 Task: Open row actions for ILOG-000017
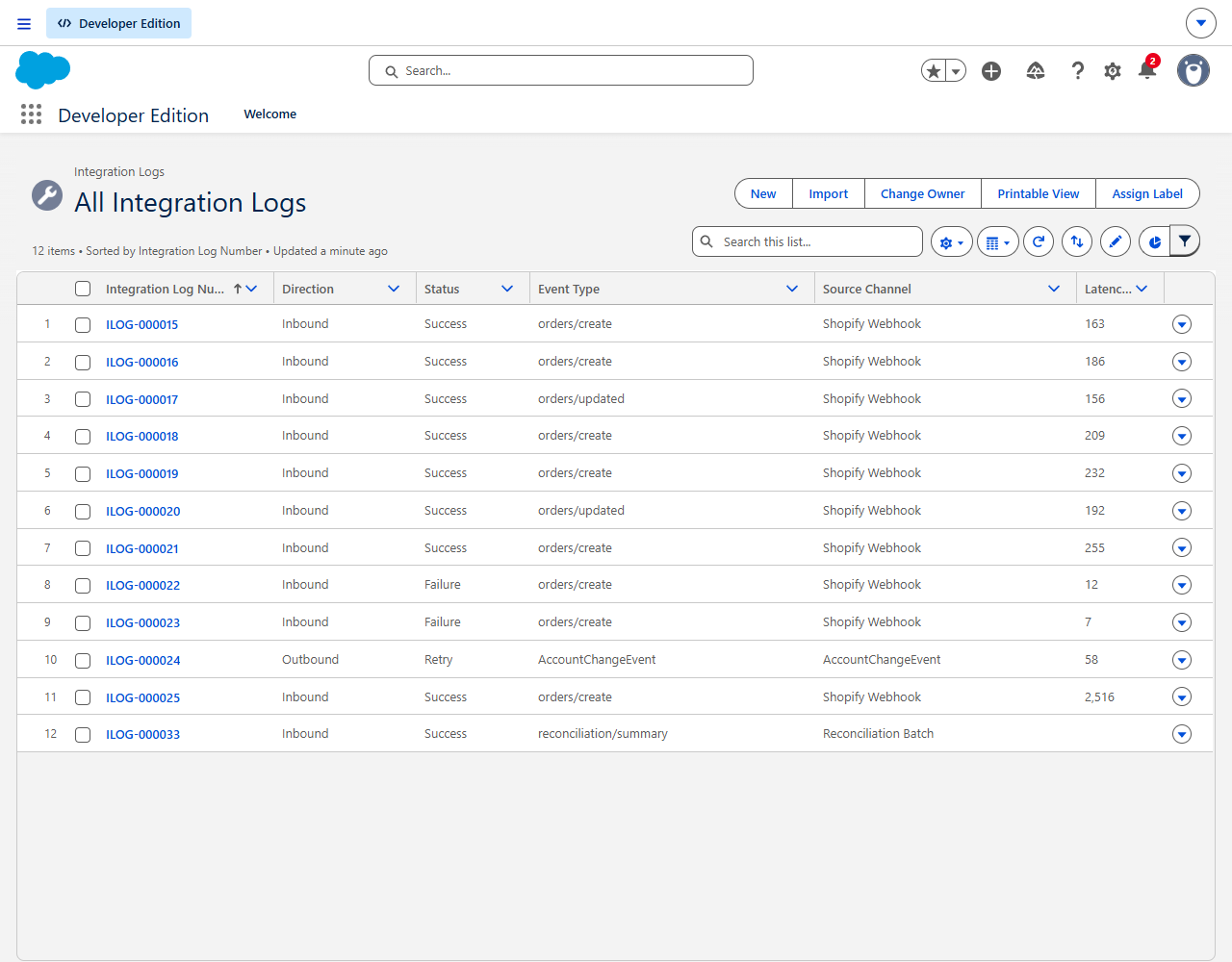pyautogui.click(x=1182, y=398)
